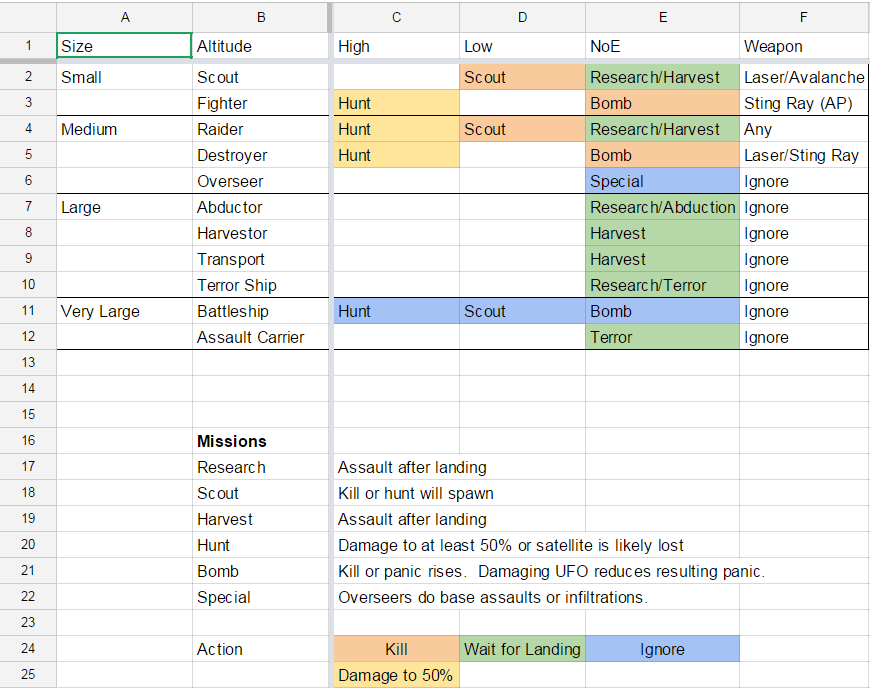Select the green Wait for Landing cell
The width and height of the screenshot is (870, 688).
(522, 649)
